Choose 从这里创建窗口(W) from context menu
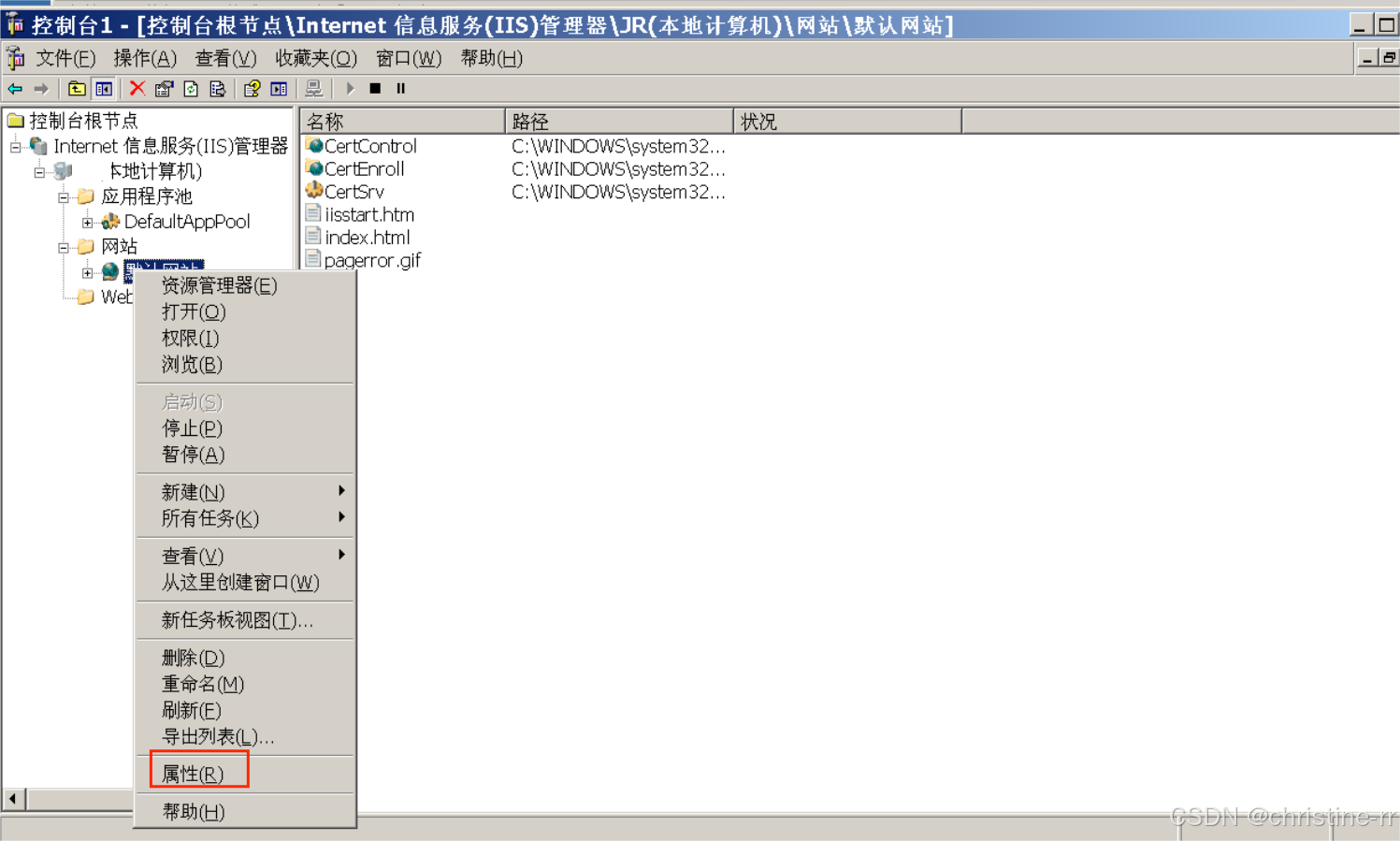The image size is (1400, 841). 245,582
